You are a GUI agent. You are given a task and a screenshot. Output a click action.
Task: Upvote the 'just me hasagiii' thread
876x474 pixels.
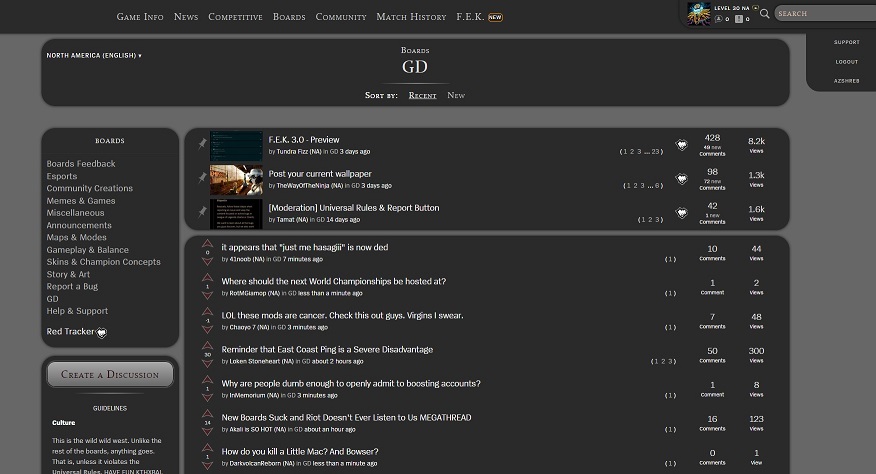coord(207,243)
